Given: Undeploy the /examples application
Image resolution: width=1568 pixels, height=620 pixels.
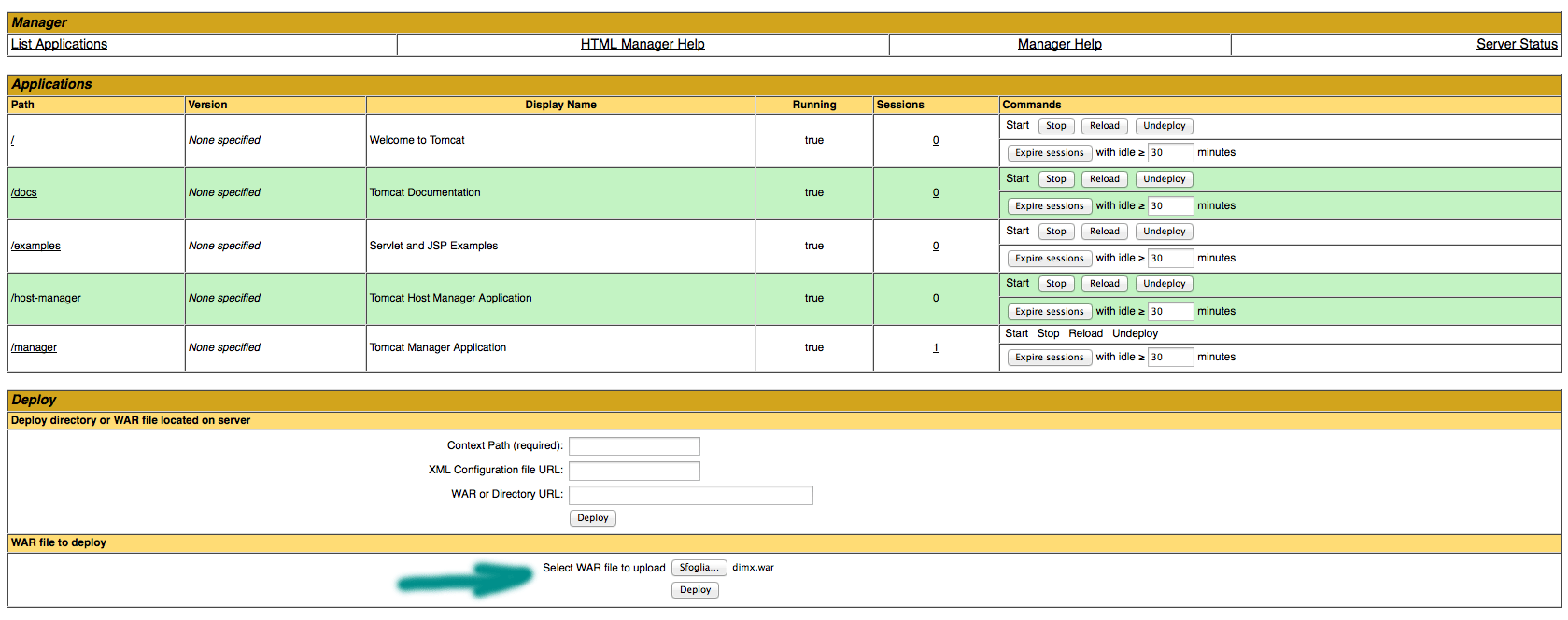Looking at the screenshot, I should tap(1165, 232).
